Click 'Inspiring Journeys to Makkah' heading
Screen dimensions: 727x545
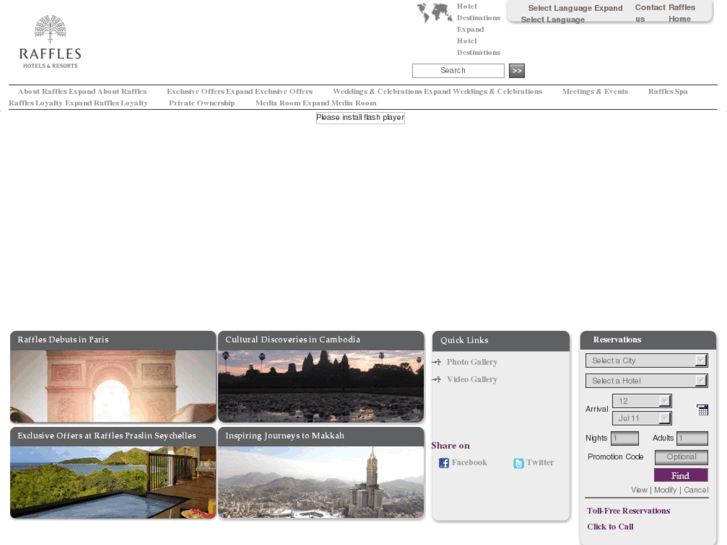(285, 436)
